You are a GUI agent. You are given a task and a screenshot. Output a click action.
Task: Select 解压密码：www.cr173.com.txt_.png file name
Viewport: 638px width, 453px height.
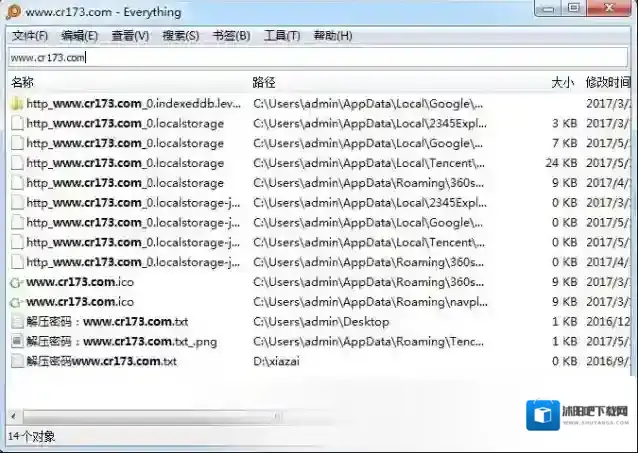click(122, 341)
